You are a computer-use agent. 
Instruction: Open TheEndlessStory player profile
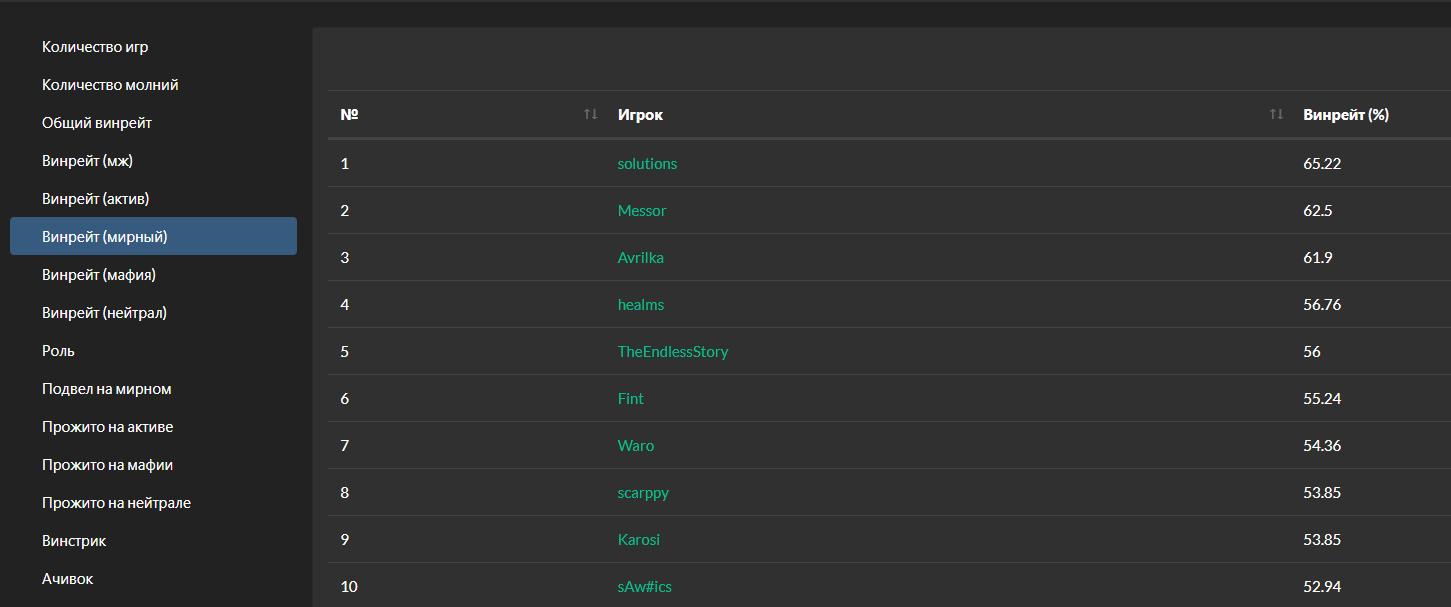tap(673, 352)
